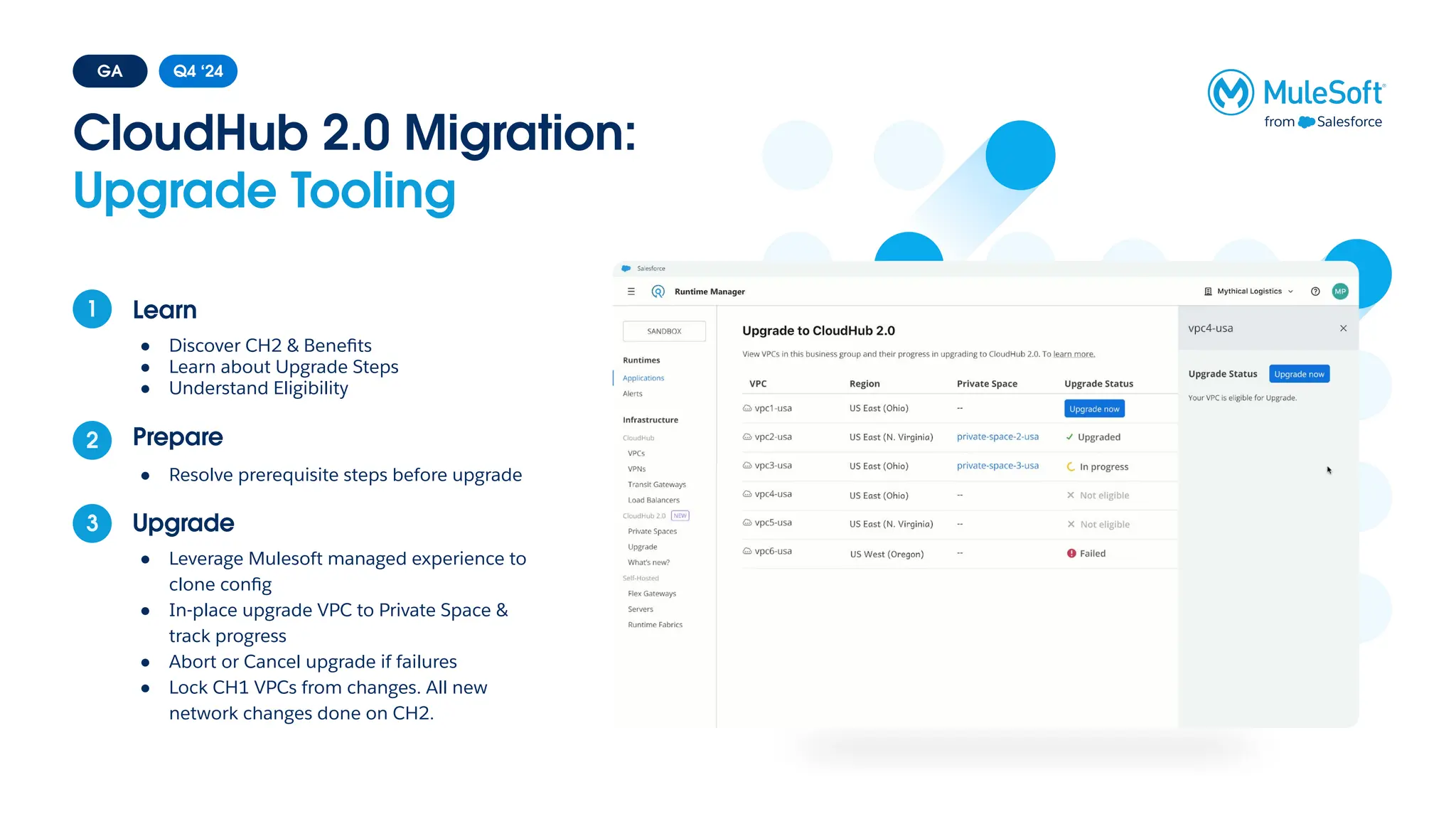Screen dimensions: 1456x819
Task: Click the building icon beside Mythical Logistics
Action: click(x=1208, y=291)
